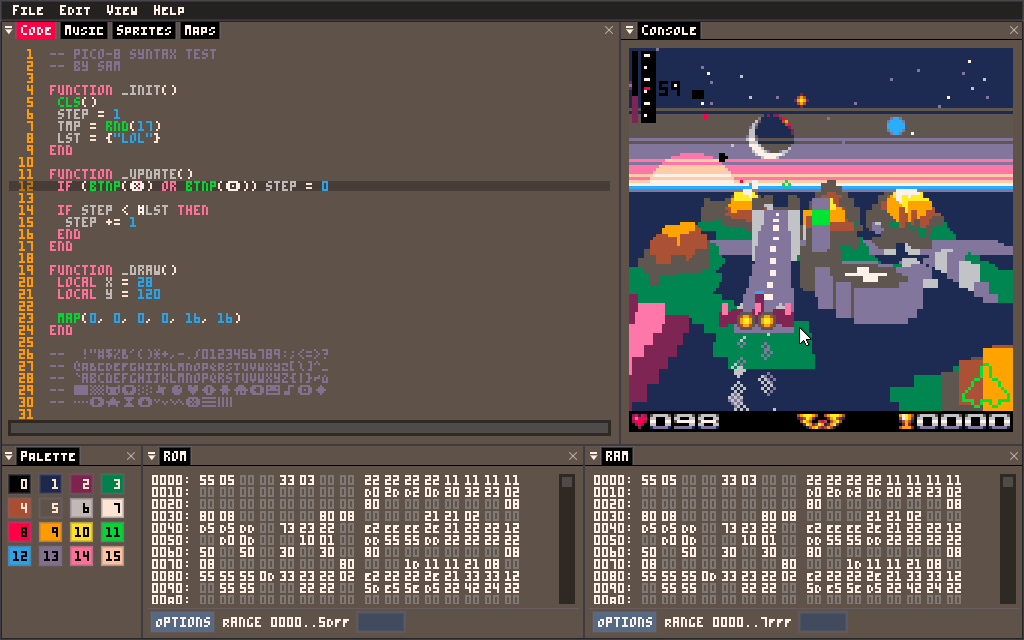The width and height of the screenshot is (1024, 640).
Task: Click the "FUNCTION _DRAW()" code line
Action: pyautogui.click(x=113, y=270)
